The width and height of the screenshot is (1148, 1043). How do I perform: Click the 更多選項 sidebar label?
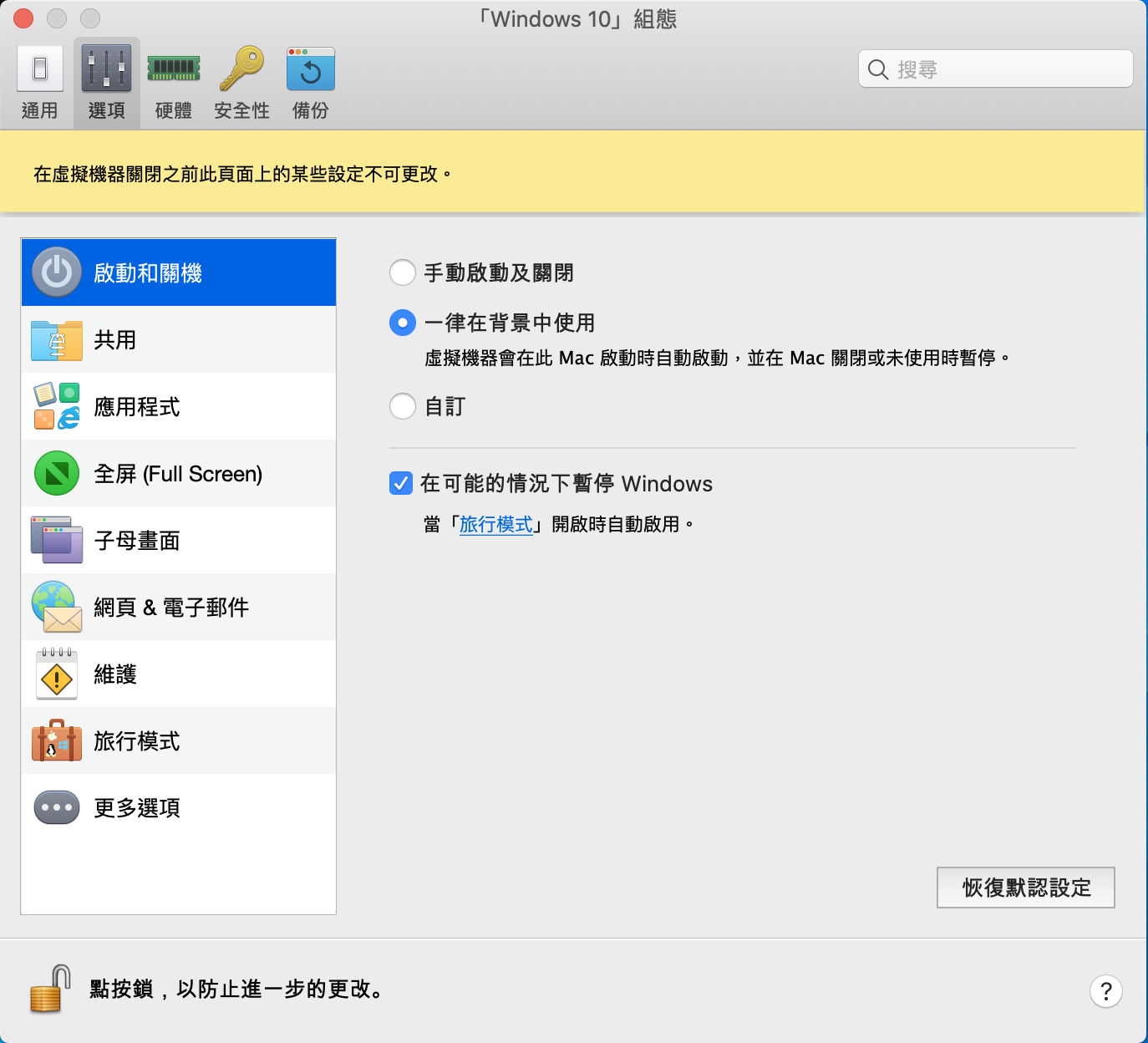(137, 808)
